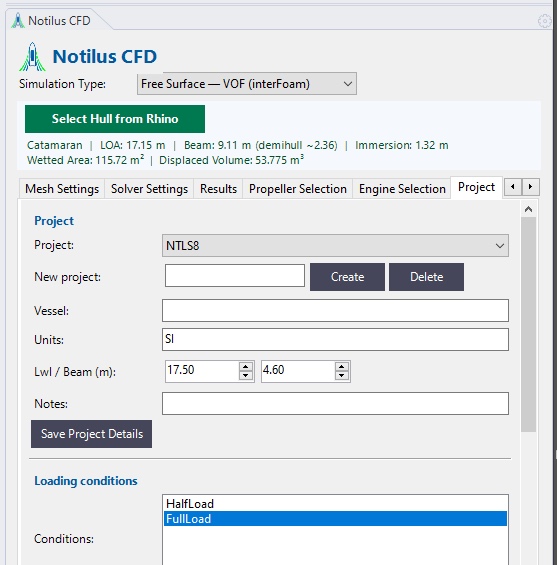Click the Units field showing SI
This screenshot has height=565, width=557.
click(335, 339)
